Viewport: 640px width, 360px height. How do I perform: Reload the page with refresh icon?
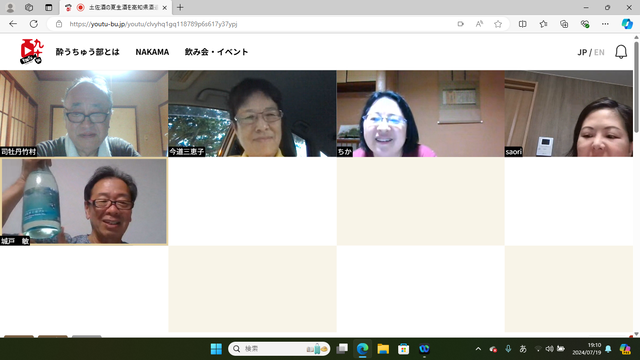[x=34, y=24]
